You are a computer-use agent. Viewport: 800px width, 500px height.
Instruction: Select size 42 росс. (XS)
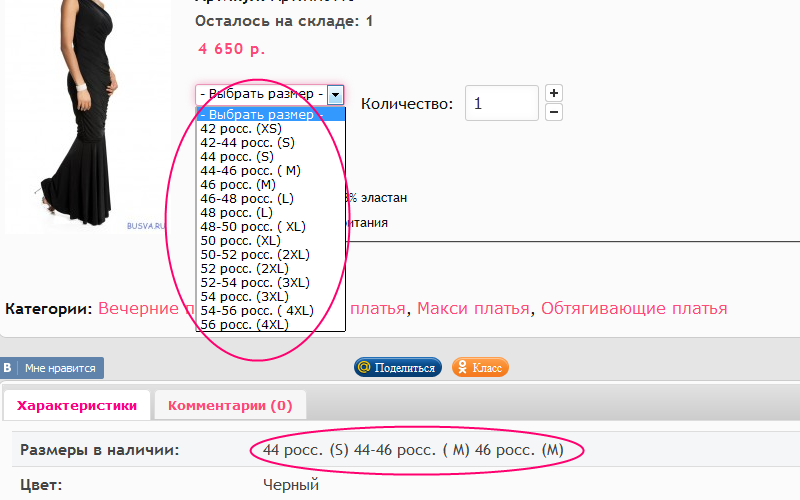[241, 129]
